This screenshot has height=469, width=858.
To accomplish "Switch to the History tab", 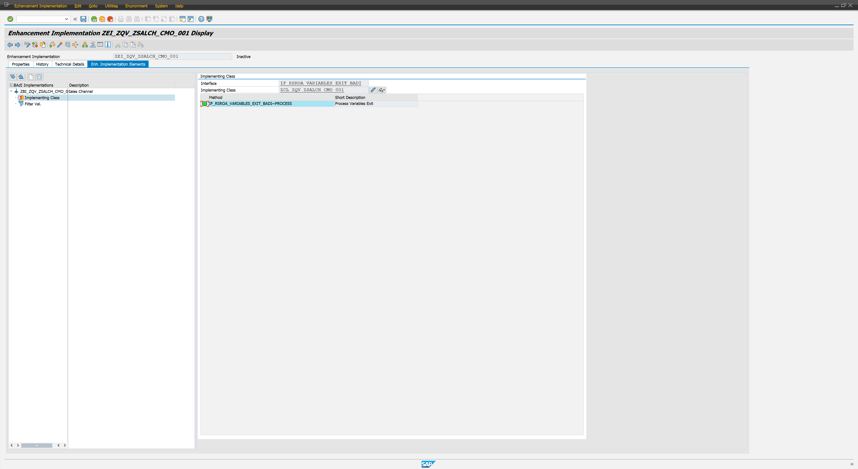I will 42,64.
